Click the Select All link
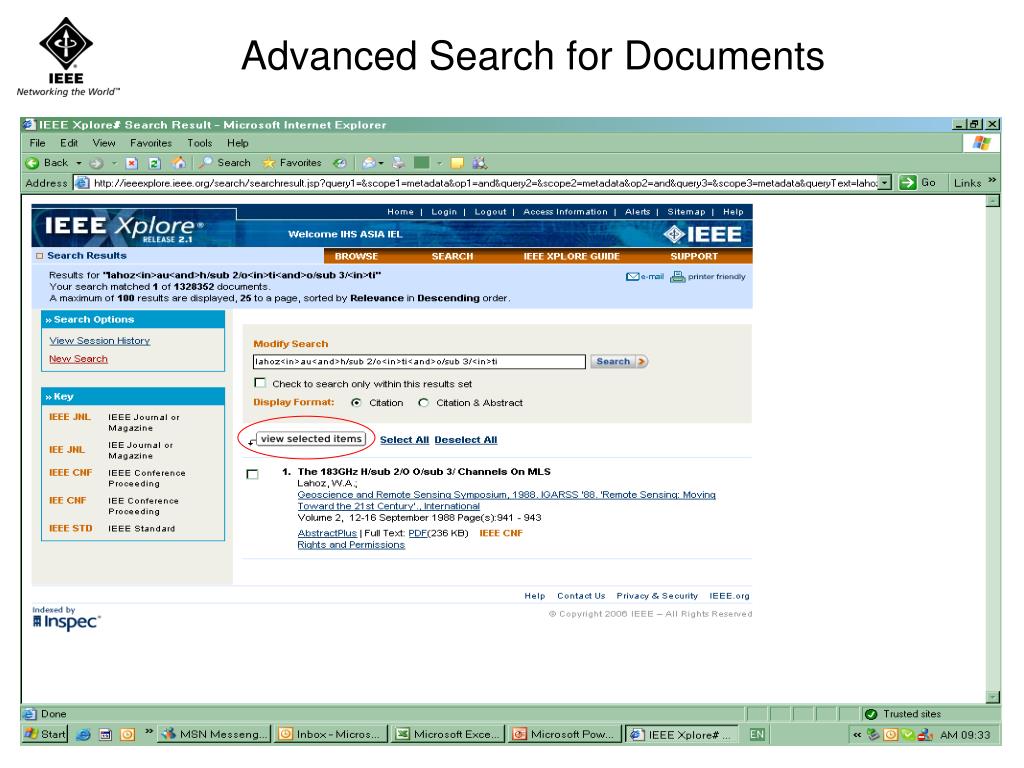 pos(404,440)
